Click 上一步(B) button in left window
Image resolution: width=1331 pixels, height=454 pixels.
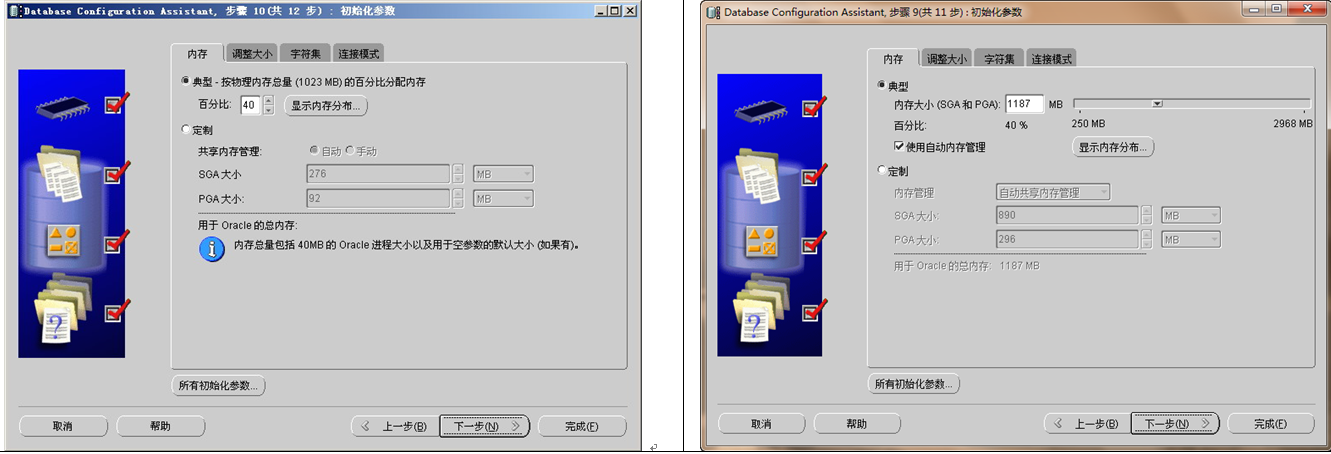point(393,426)
